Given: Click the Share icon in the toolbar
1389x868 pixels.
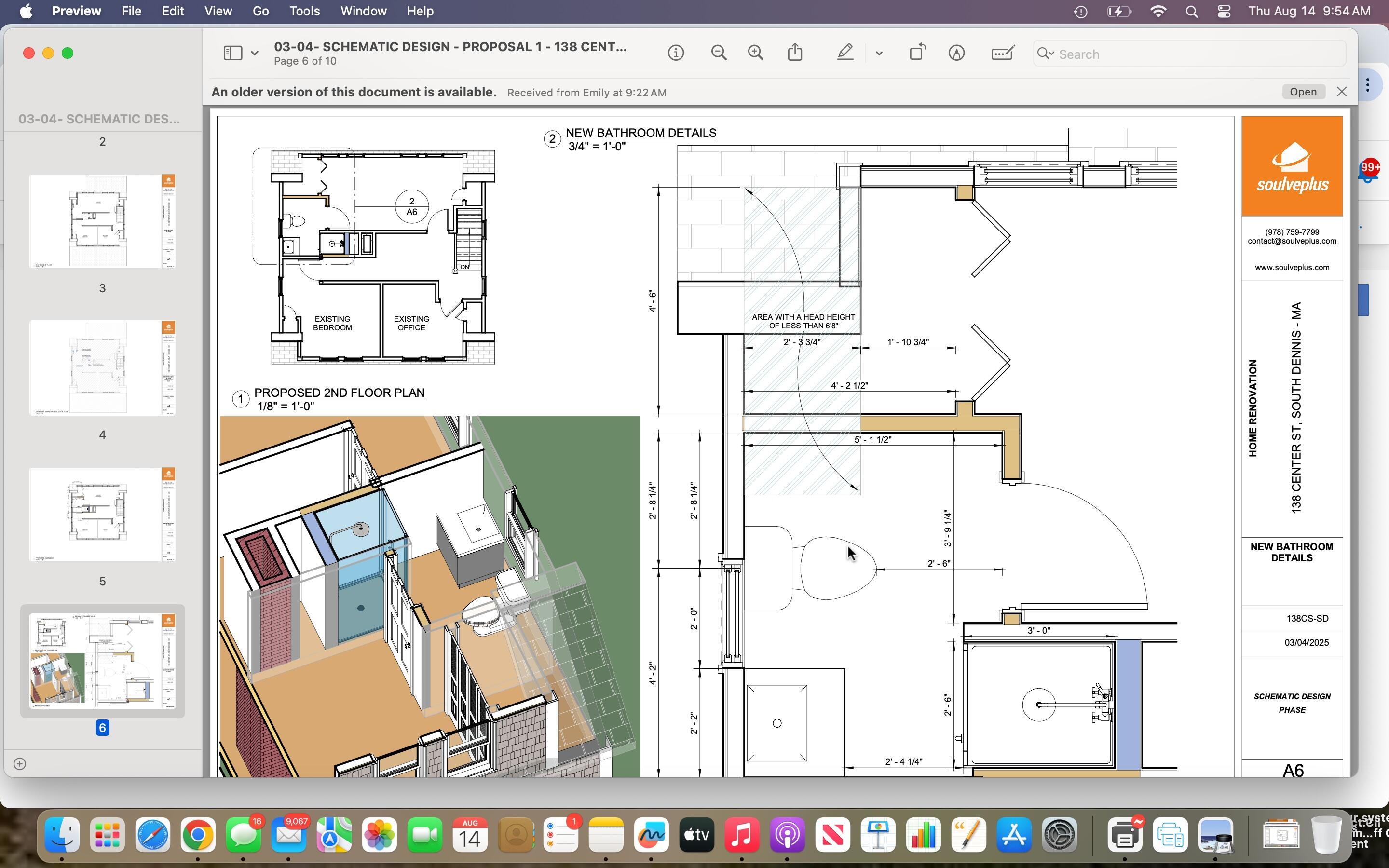Looking at the screenshot, I should 795,53.
